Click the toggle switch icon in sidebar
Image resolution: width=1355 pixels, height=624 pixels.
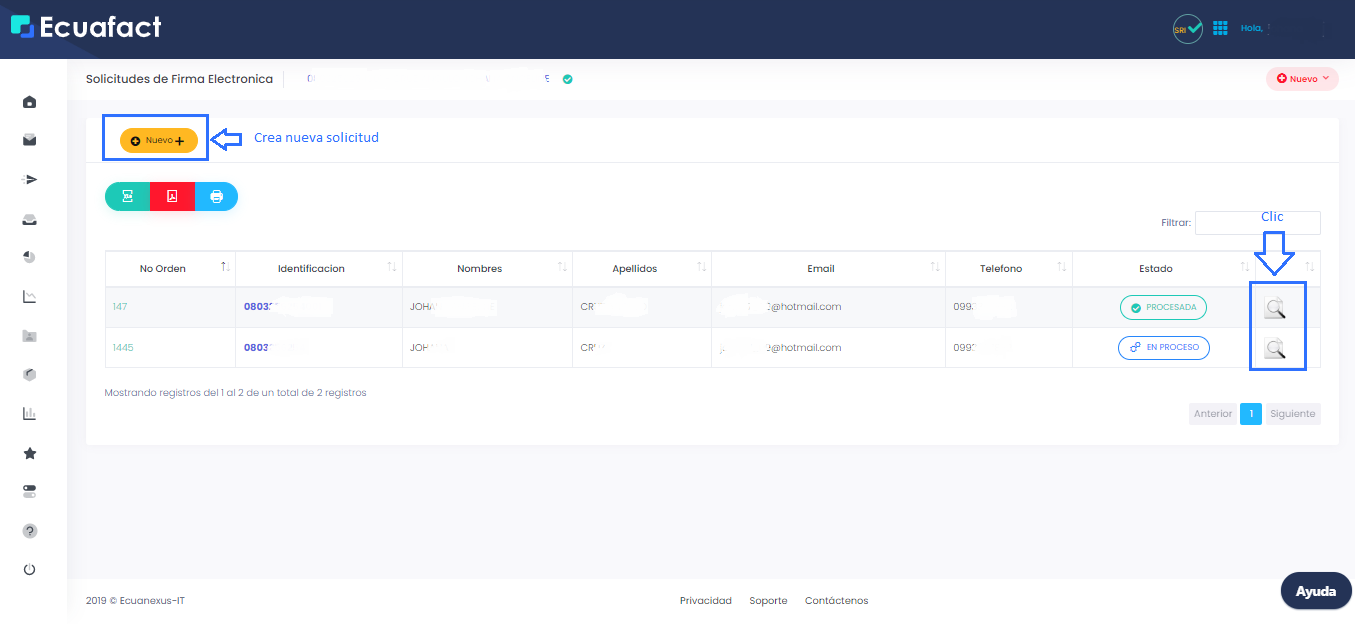(x=30, y=492)
